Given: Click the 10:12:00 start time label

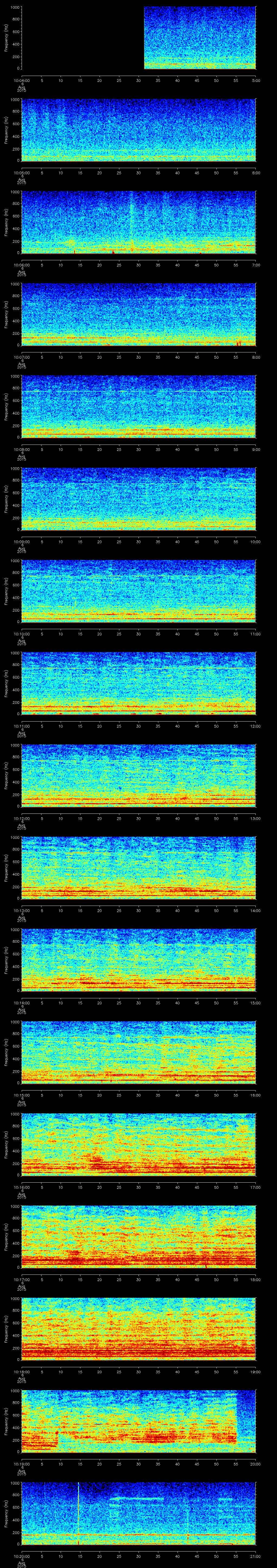Looking at the screenshot, I should (21, 818).
